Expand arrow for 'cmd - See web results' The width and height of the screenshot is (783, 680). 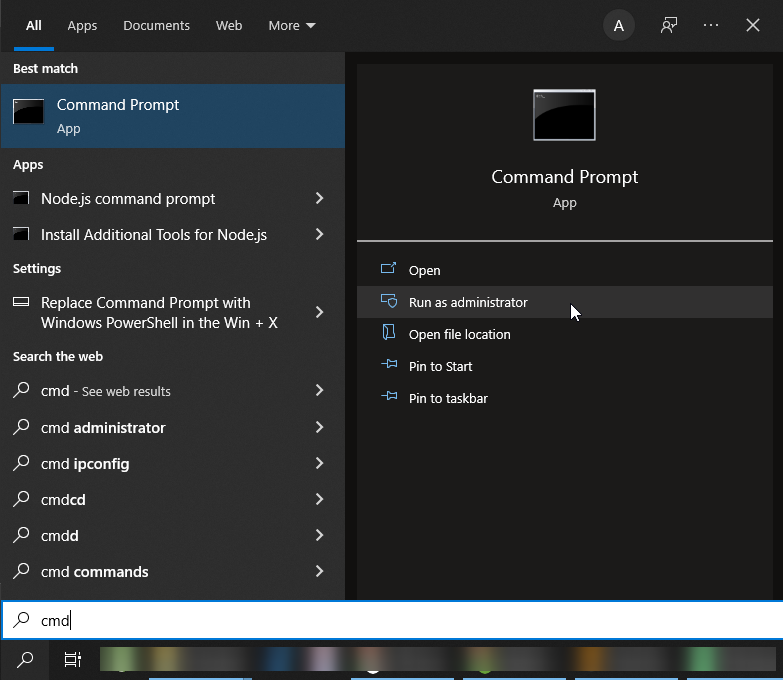tap(320, 390)
